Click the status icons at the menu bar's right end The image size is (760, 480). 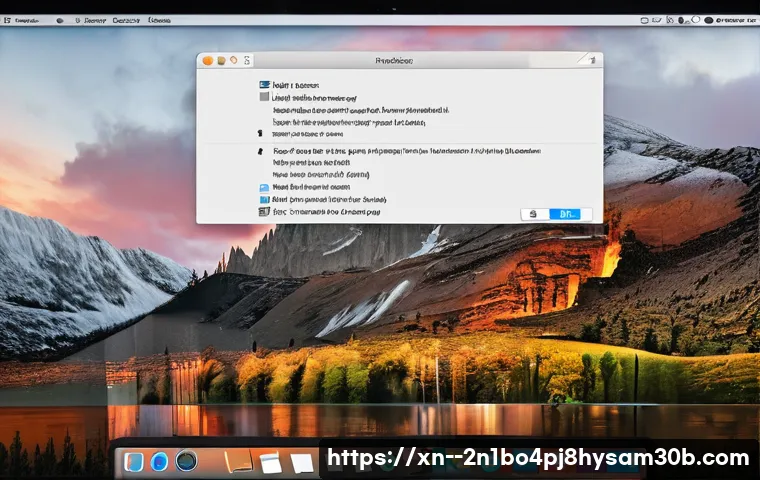pyautogui.click(x=725, y=19)
